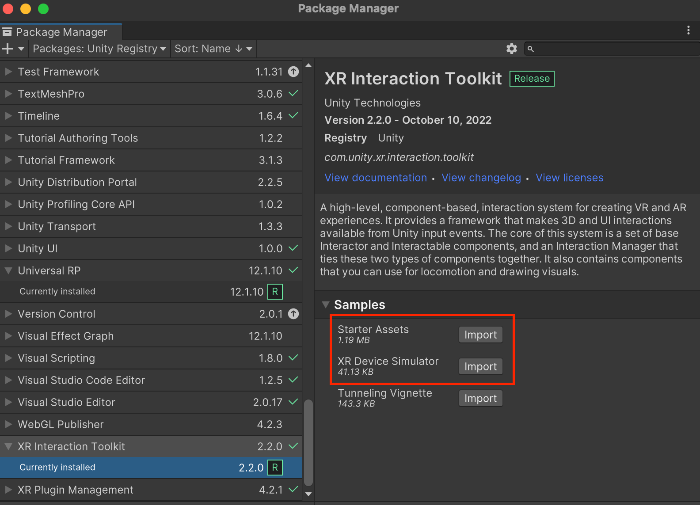Click the XR Interaction Toolkit installed checkmark
This screenshot has width=700, height=505.
pyautogui.click(x=293, y=446)
